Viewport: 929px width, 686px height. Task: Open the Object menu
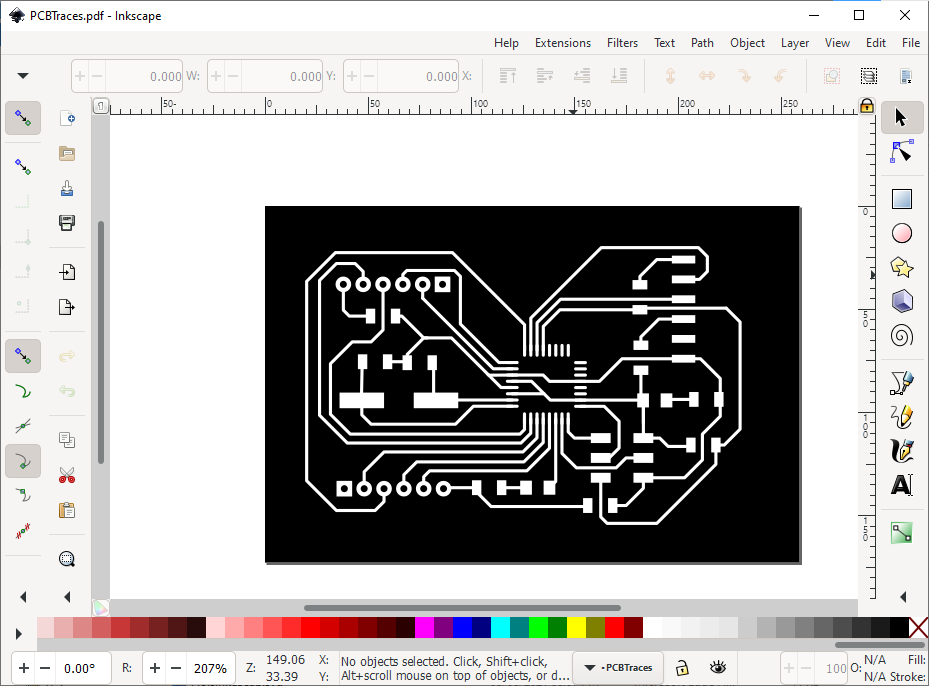(747, 43)
